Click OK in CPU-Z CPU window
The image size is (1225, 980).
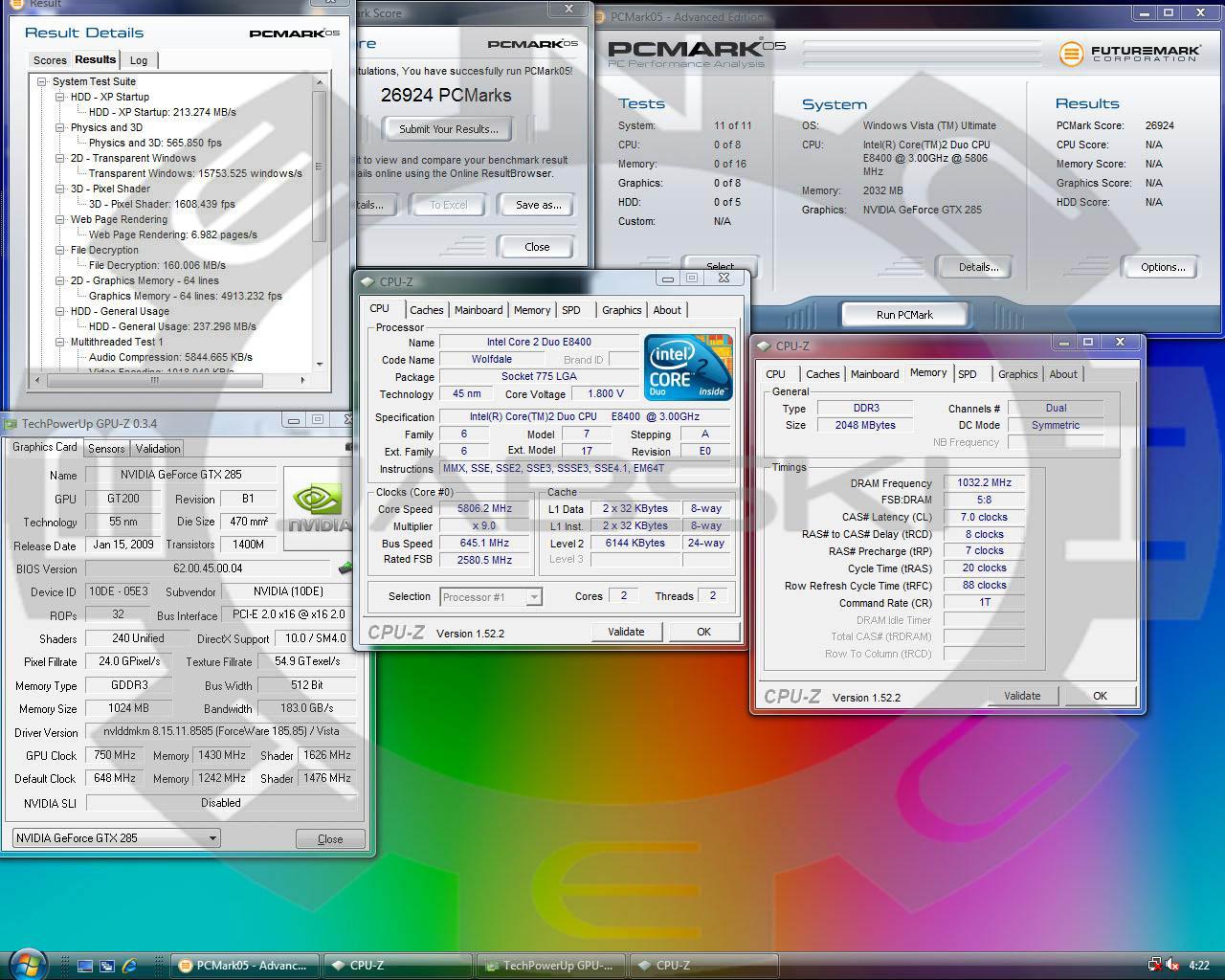coord(703,632)
